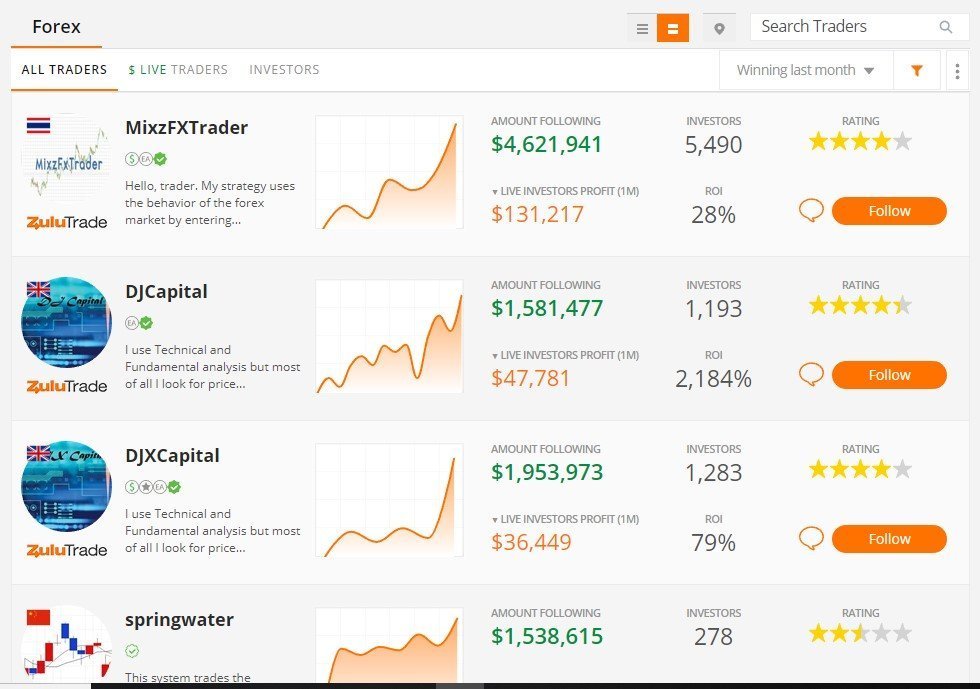
Task: Click amount following $4,621,941
Action: (546, 144)
